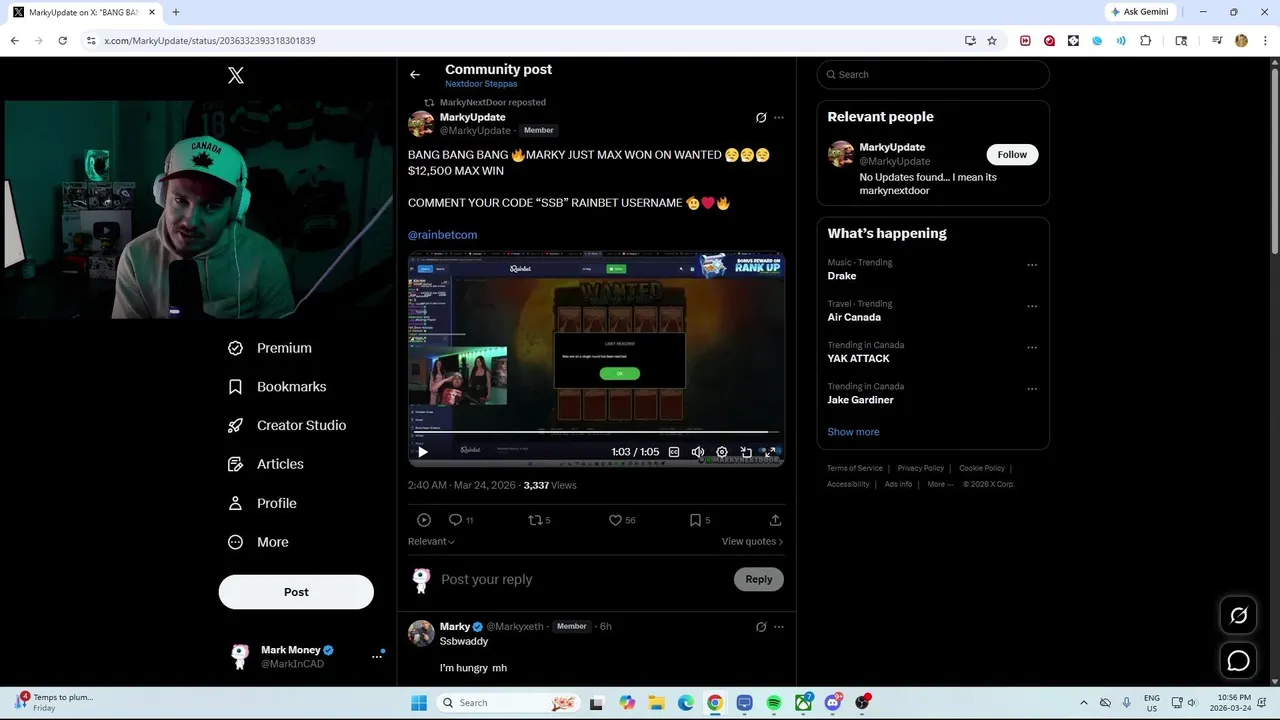Toggle closed captions on the video
The height and width of the screenshot is (720, 1280).
coord(674,452)
